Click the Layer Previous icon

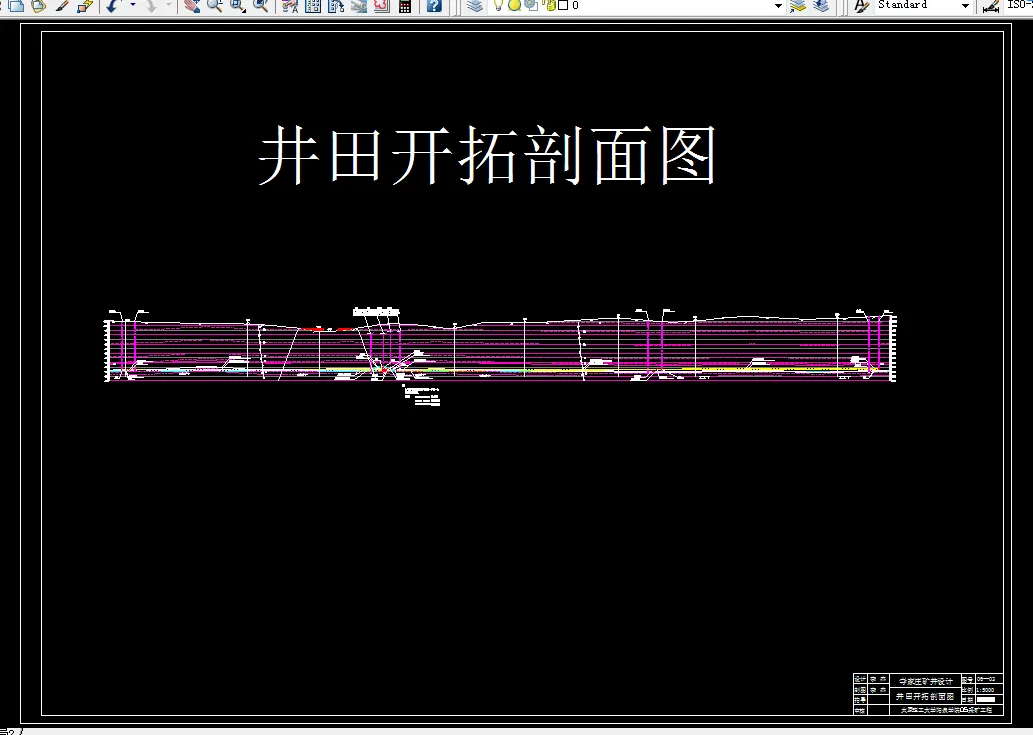[x=821, y=6]
